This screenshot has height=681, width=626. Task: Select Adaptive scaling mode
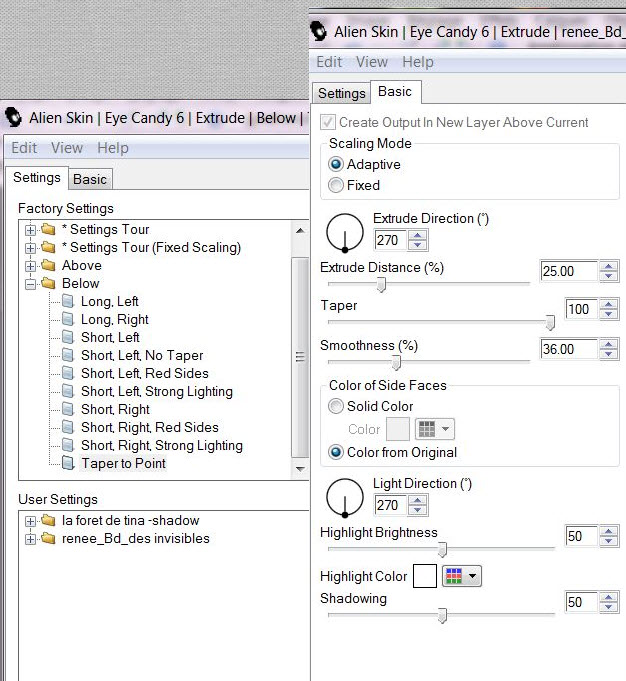point(336,164)
